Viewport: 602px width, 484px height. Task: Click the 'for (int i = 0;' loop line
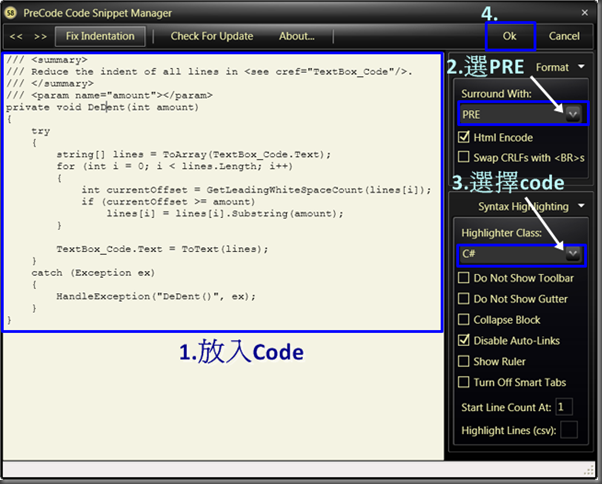pyautogui.click(x=175, y=166)
